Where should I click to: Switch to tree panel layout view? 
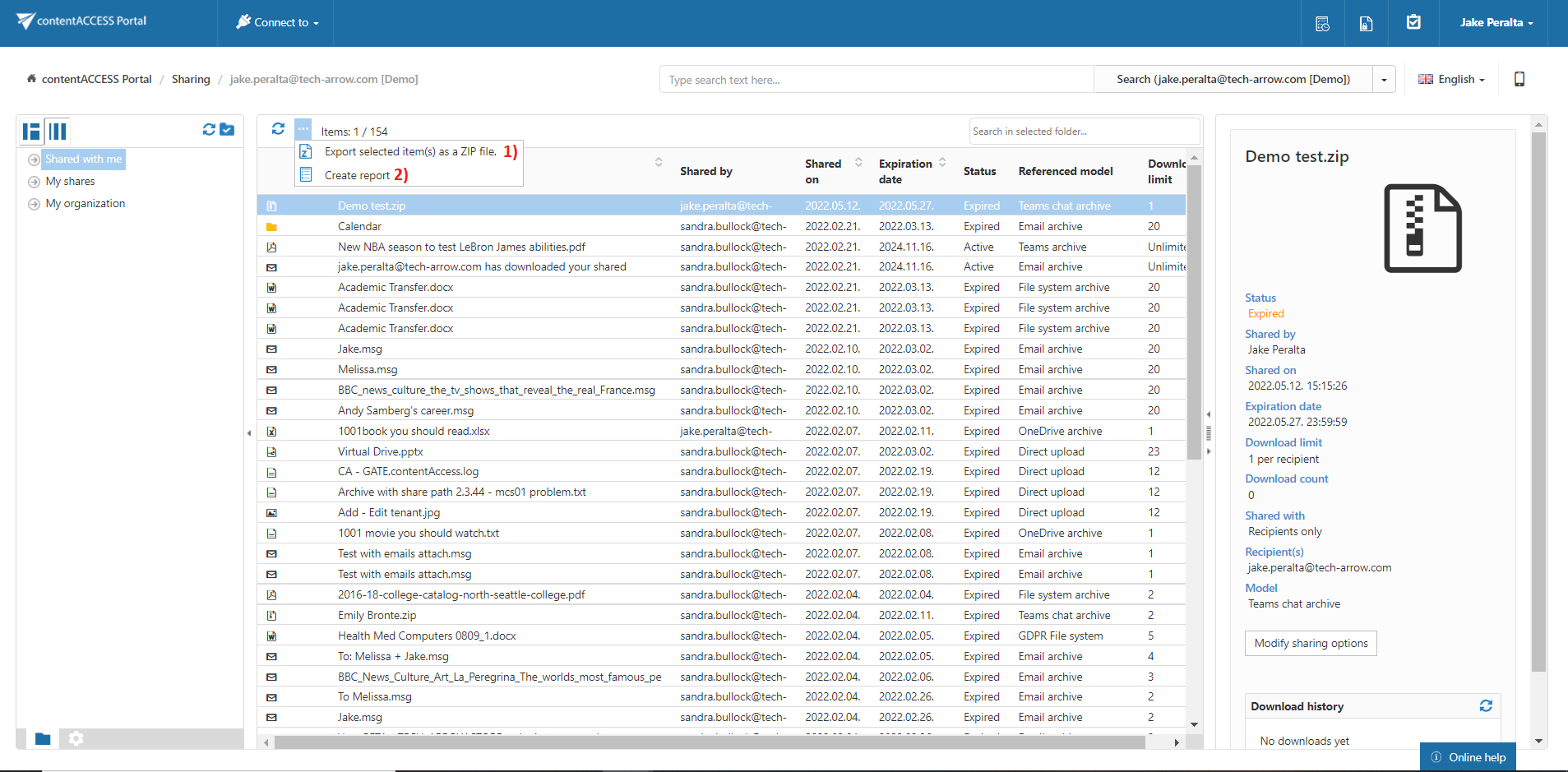(32, 131)
